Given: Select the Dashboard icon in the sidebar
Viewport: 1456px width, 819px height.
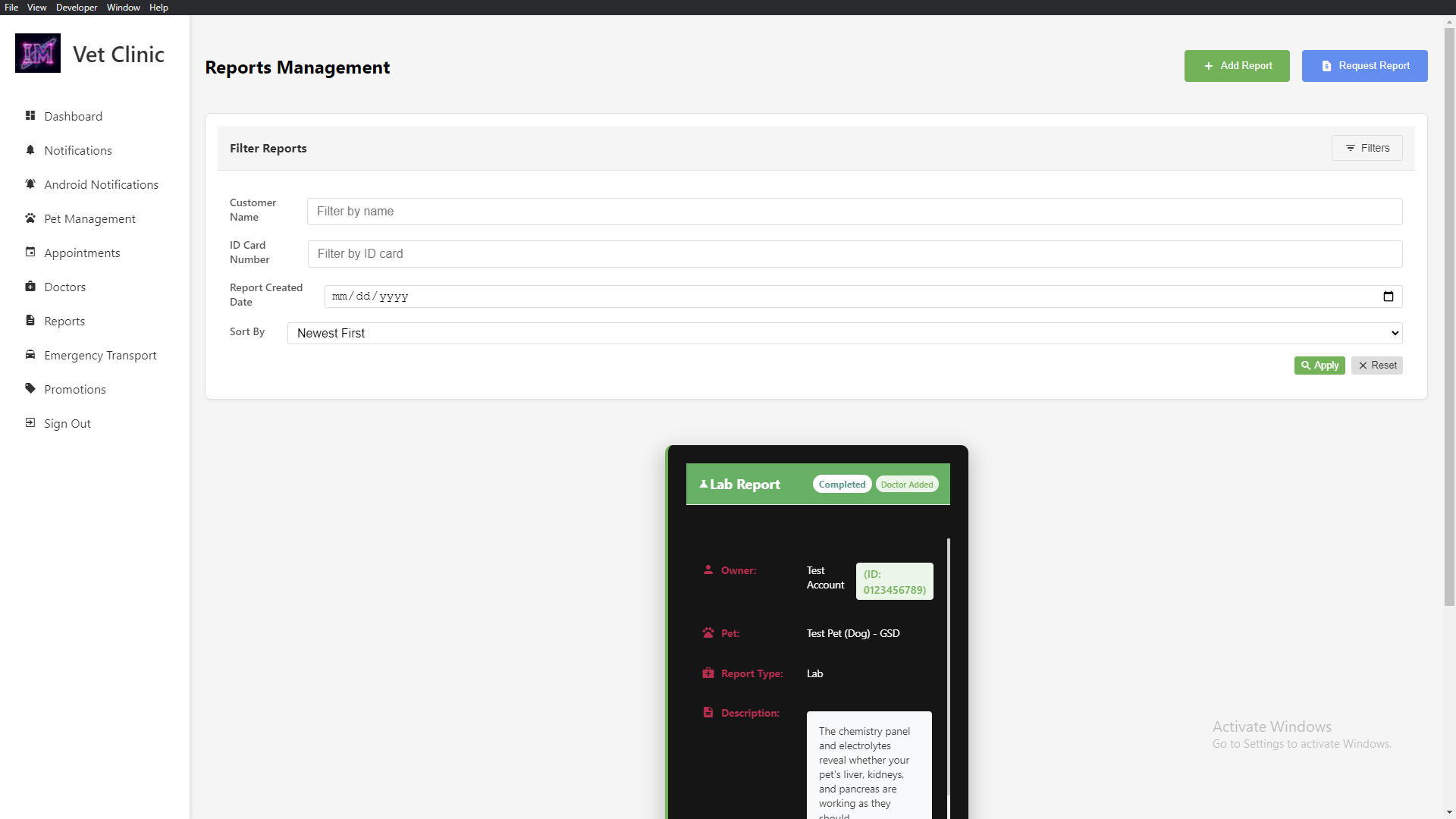Looking at the screenshot, I should point(30,116).
